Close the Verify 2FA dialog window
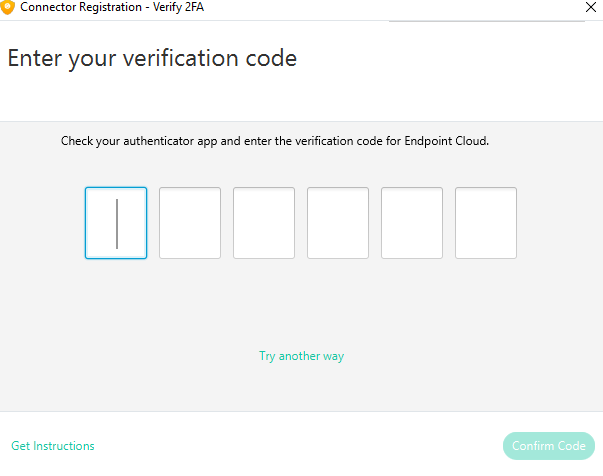This screenshot has width=603, height=476. click(x=591, y=7)
